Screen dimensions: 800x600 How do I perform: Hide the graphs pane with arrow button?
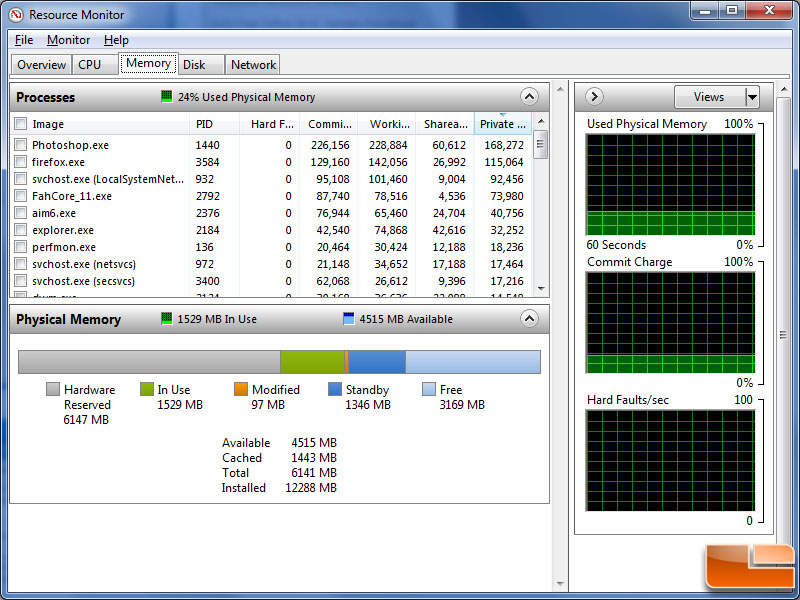point(594,97)
